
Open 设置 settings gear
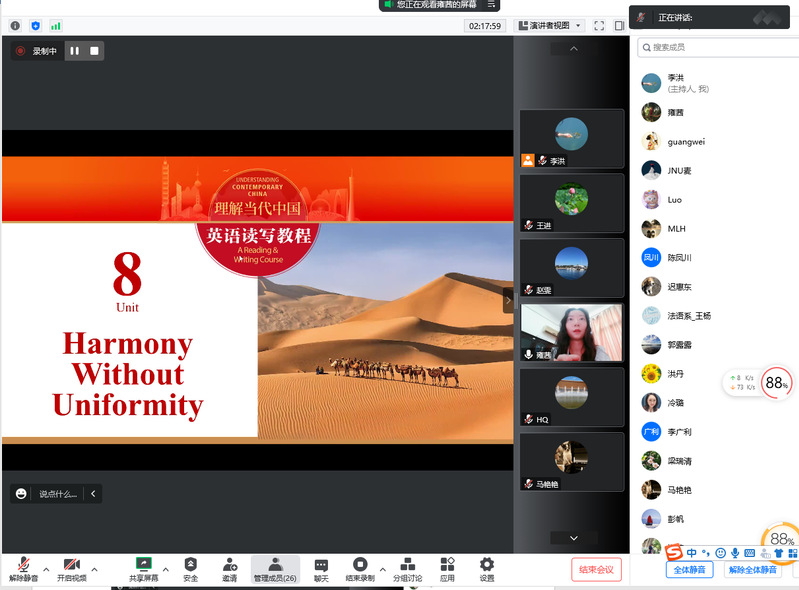coord(487,569)
